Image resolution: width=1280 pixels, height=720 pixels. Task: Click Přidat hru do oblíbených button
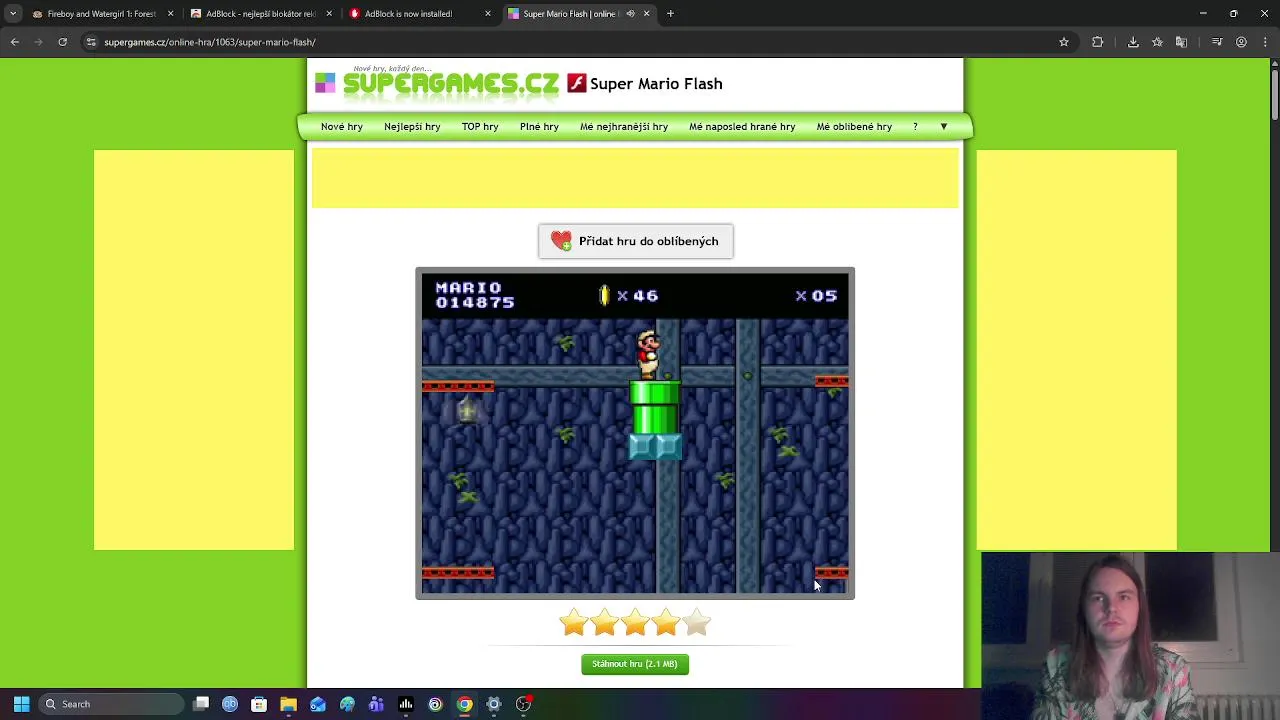pos(635,241)
